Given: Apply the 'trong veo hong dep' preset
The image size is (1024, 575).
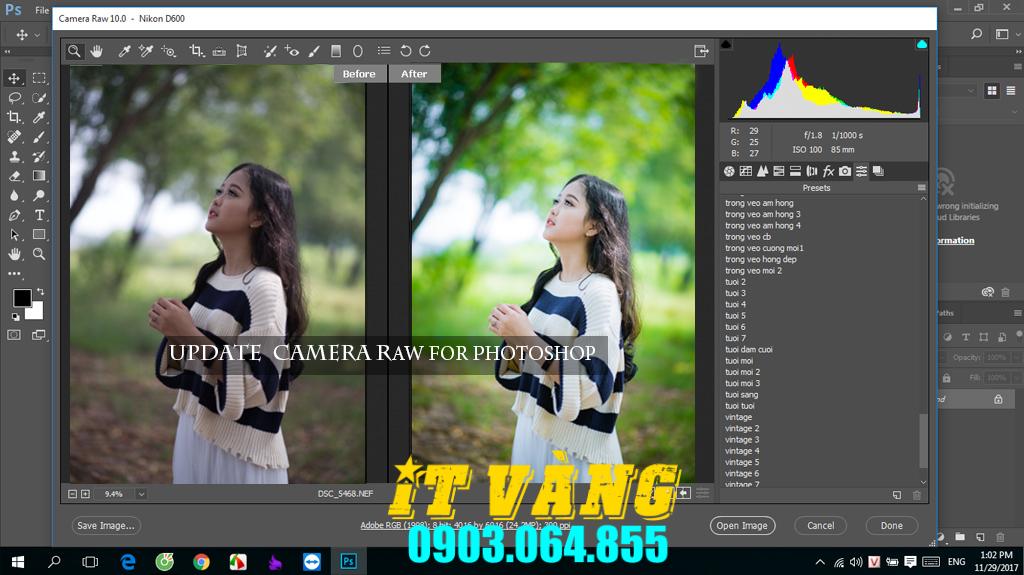Looking at the screenshot, I should (761, 259).
